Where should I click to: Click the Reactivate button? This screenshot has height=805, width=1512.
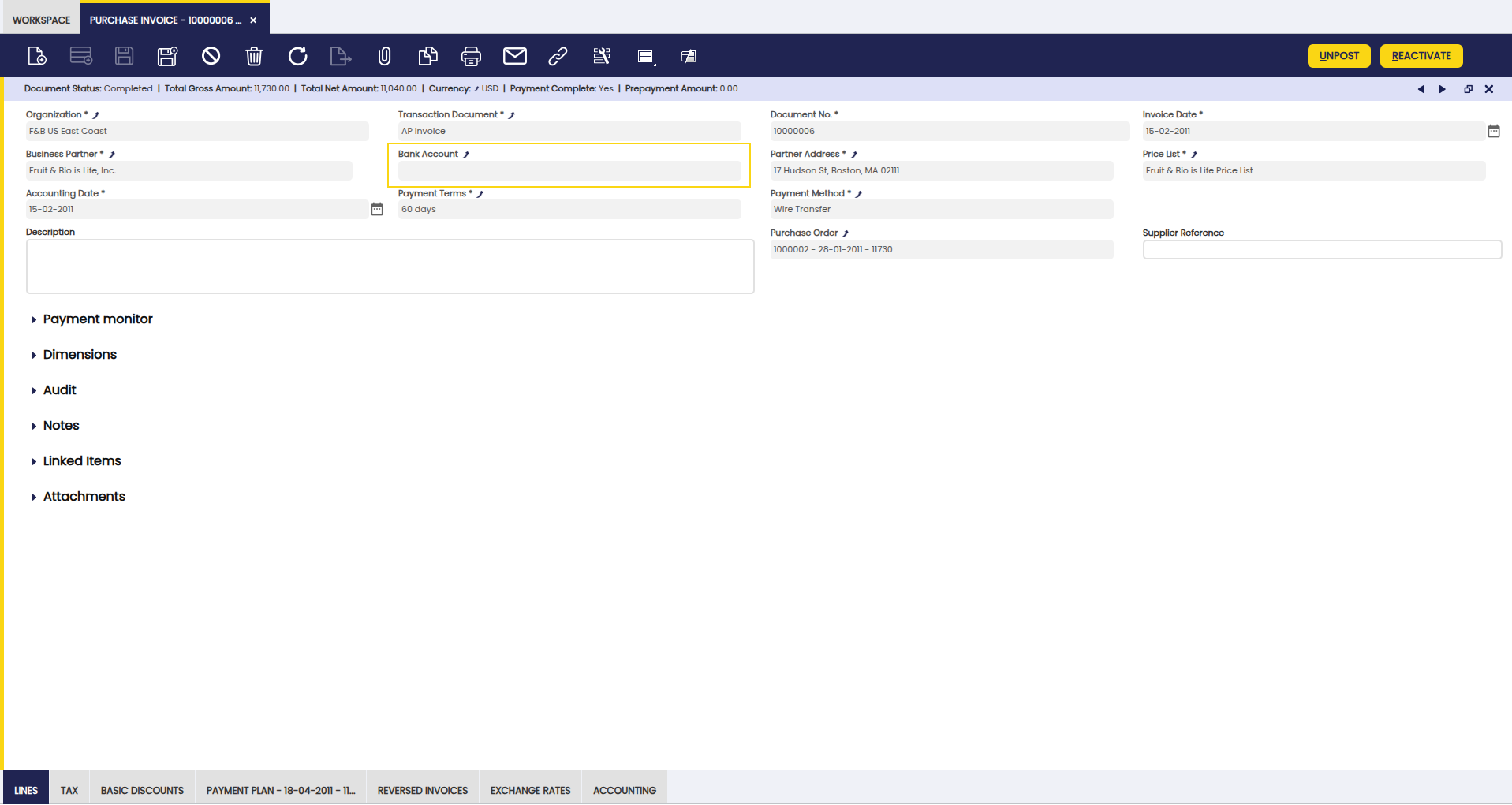tap(1421, 56)
